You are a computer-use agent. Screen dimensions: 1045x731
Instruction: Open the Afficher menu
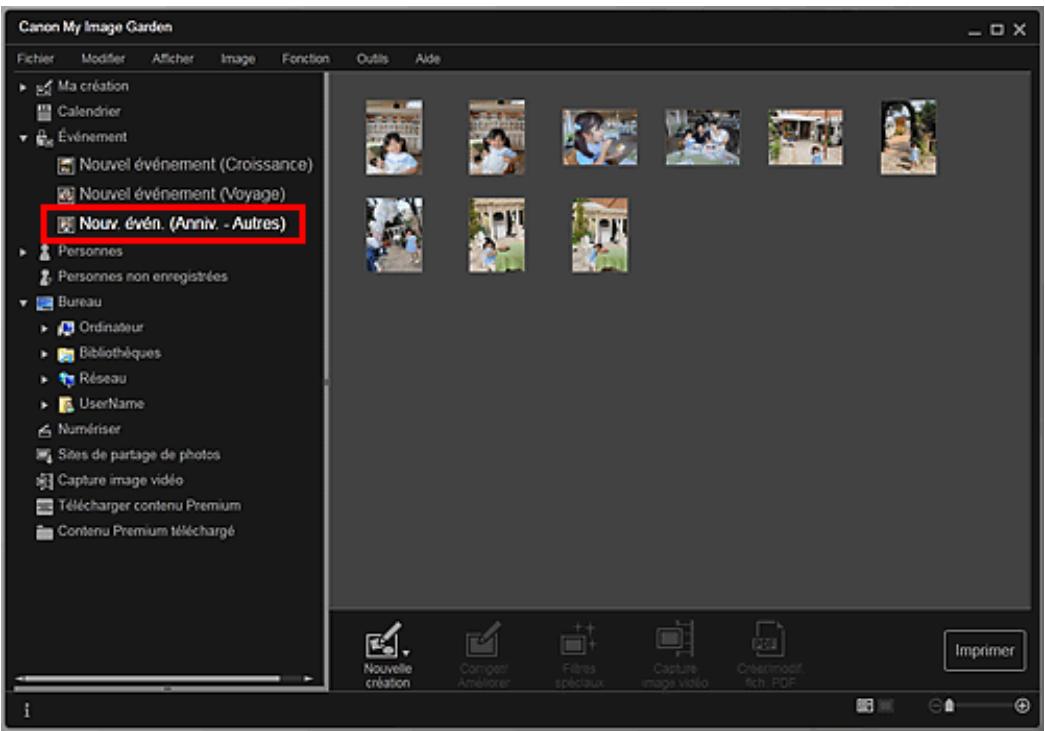point(173,59)
